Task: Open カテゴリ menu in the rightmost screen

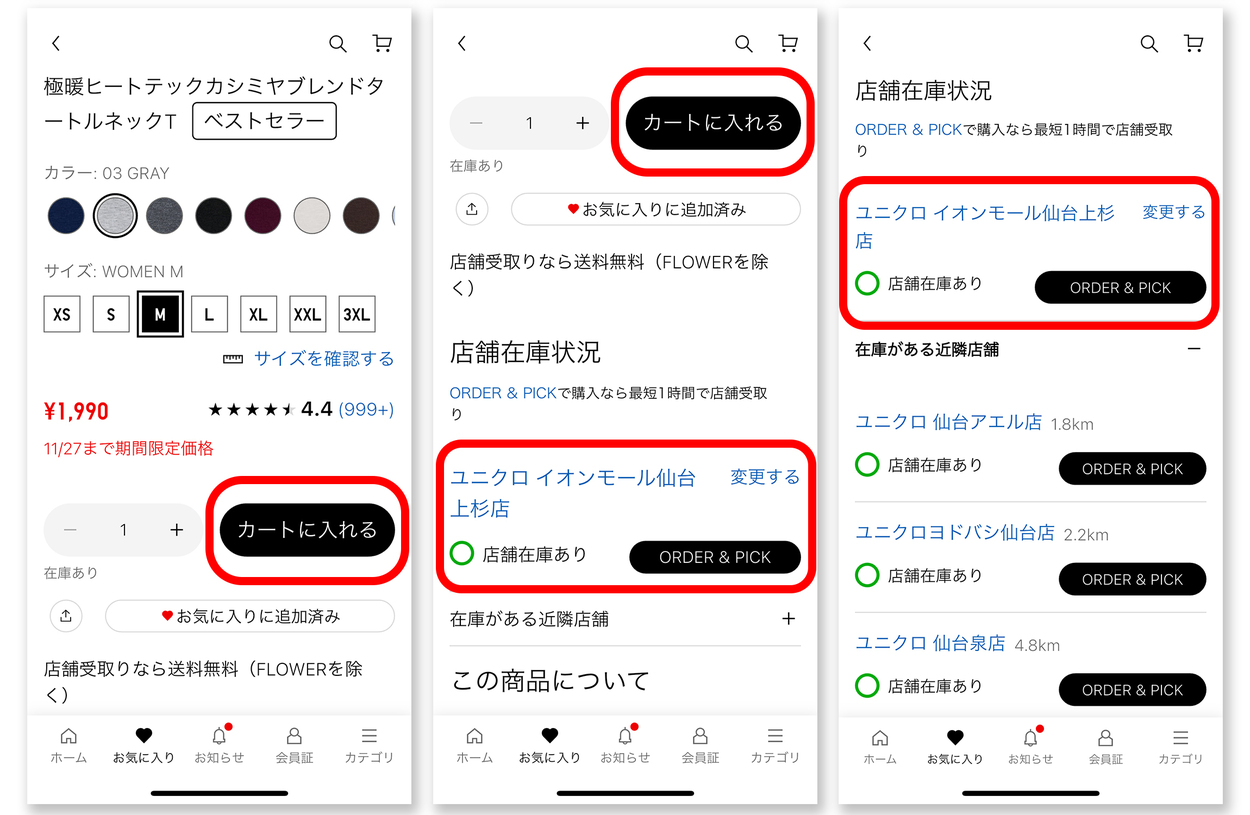Action: tap(1180, 745)
